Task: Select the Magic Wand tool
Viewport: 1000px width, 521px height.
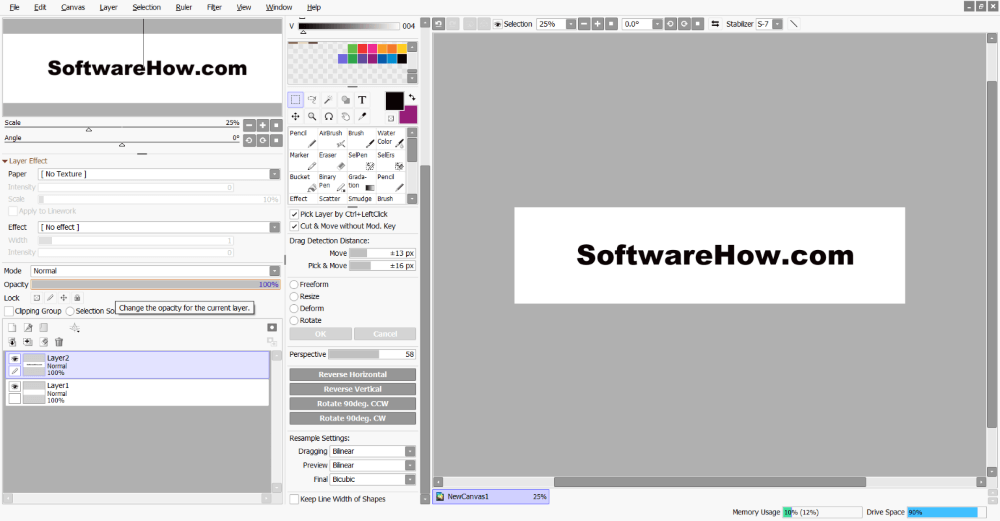Action: click(x=328, y=99)
